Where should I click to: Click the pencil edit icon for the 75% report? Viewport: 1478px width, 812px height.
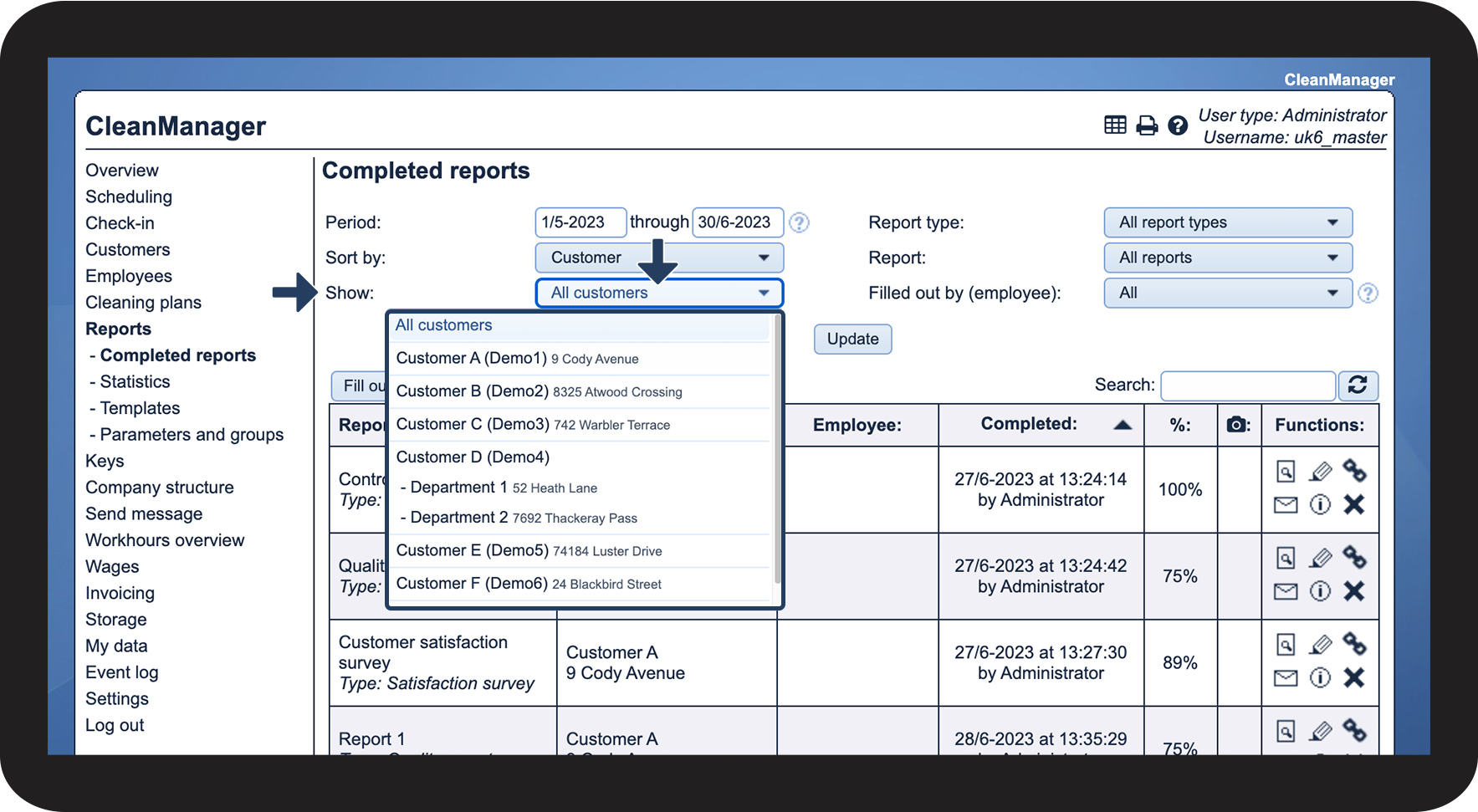tap(1320, 558)
